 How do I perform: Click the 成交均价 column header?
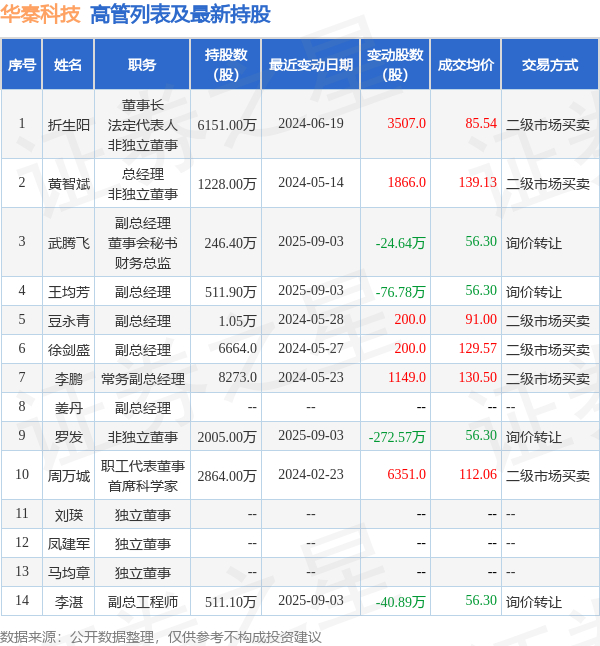(x=466, y=65)
